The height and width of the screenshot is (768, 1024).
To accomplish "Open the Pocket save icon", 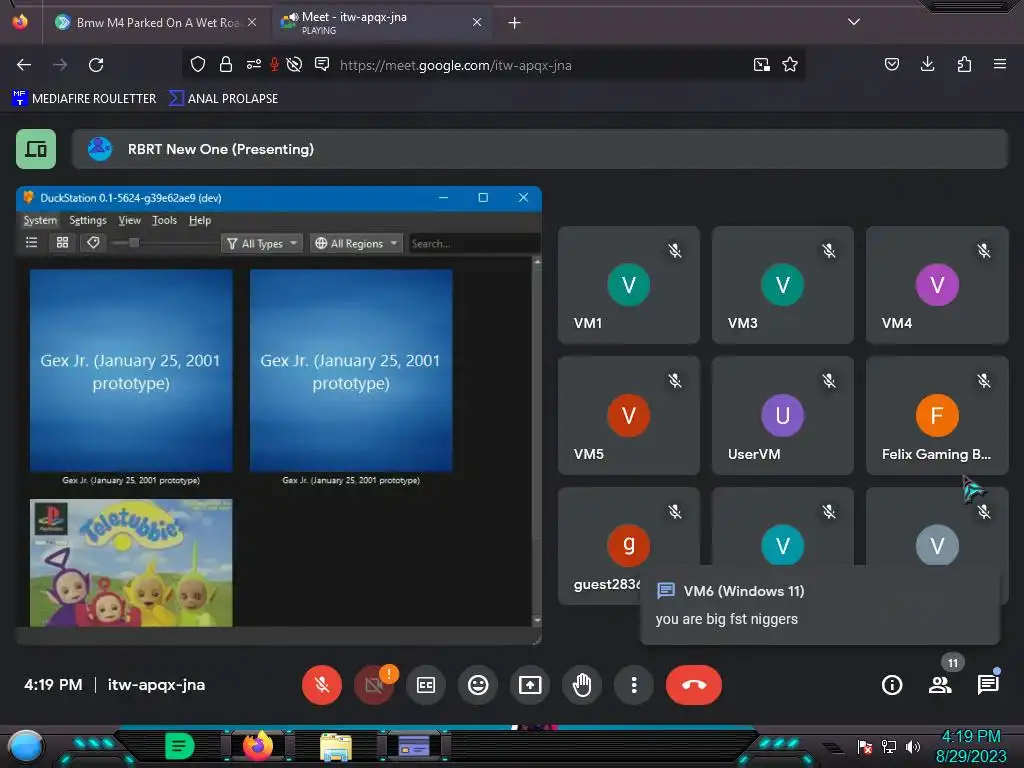I will click(x=892, y=64).
